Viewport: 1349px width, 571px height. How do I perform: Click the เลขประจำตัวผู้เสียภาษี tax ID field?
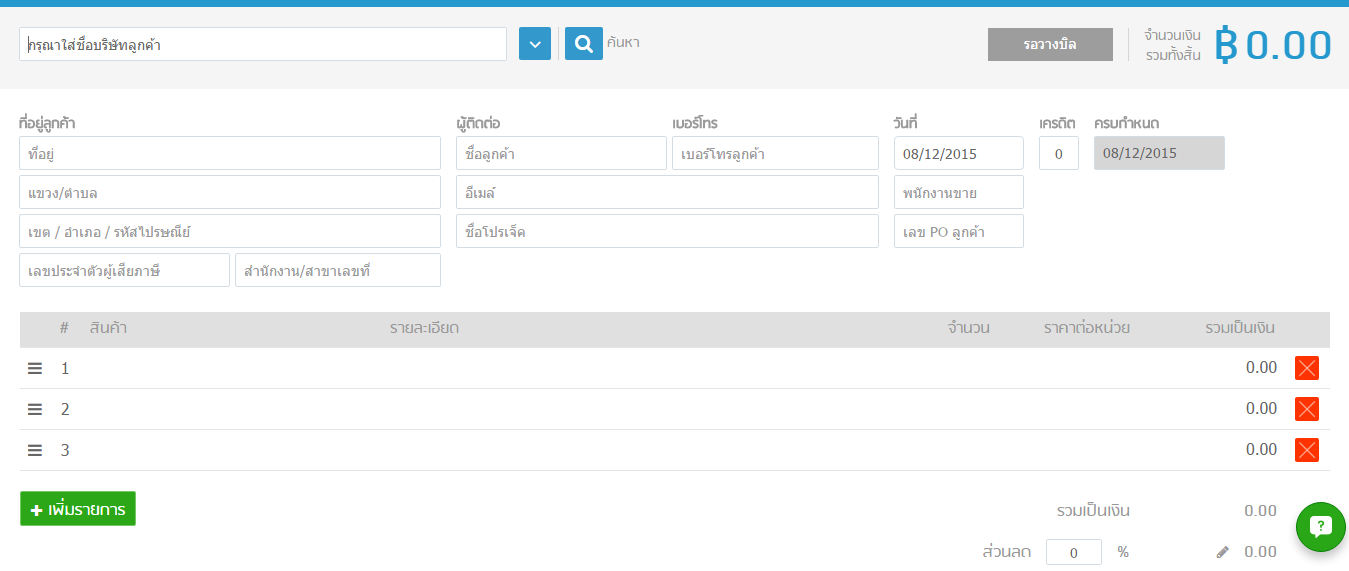124,270
